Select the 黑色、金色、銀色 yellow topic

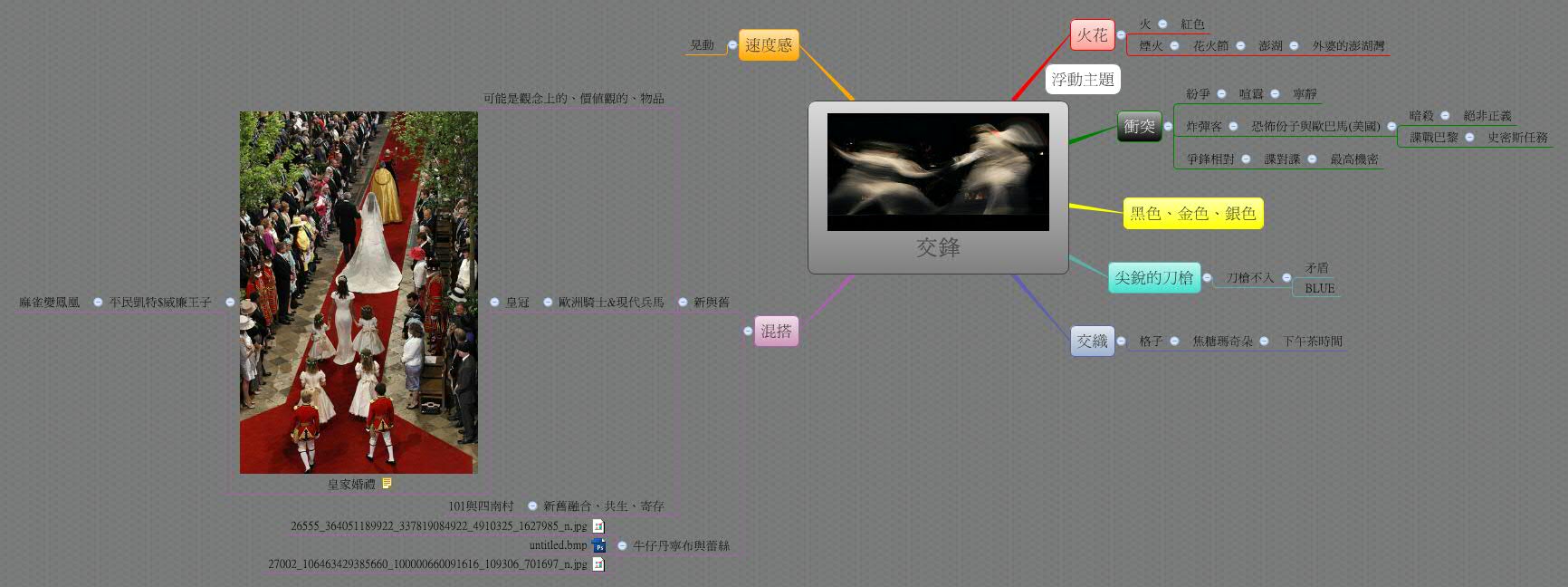click(x=1192, y=214)
